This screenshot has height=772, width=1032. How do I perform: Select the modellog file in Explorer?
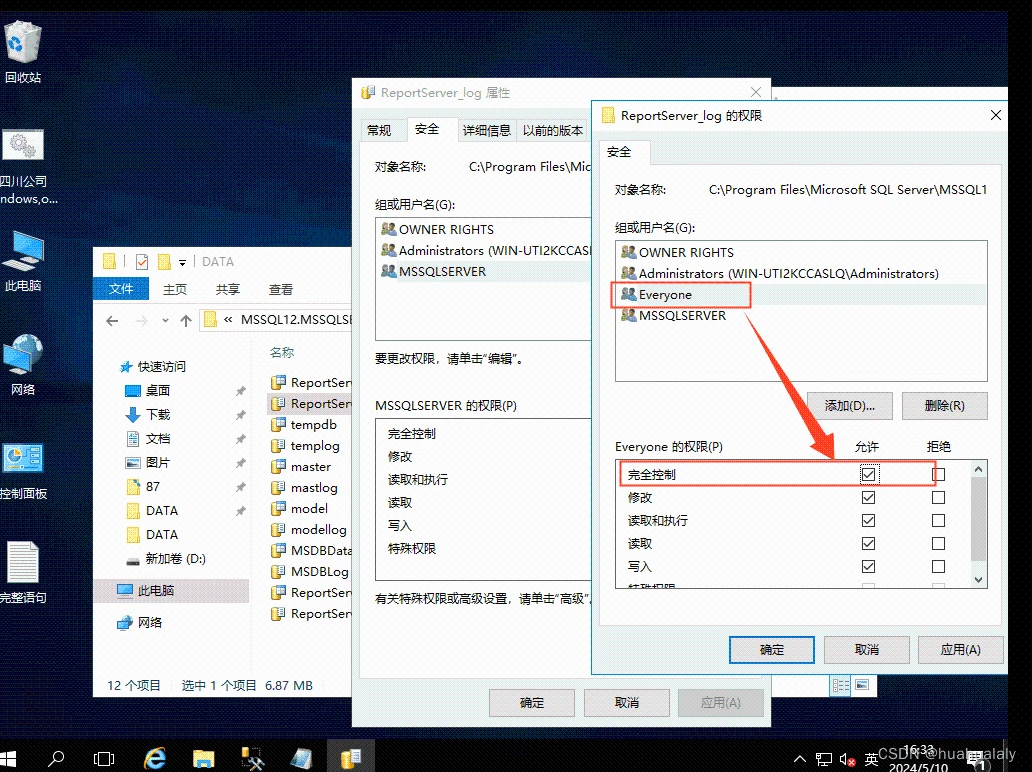(319, 530)
